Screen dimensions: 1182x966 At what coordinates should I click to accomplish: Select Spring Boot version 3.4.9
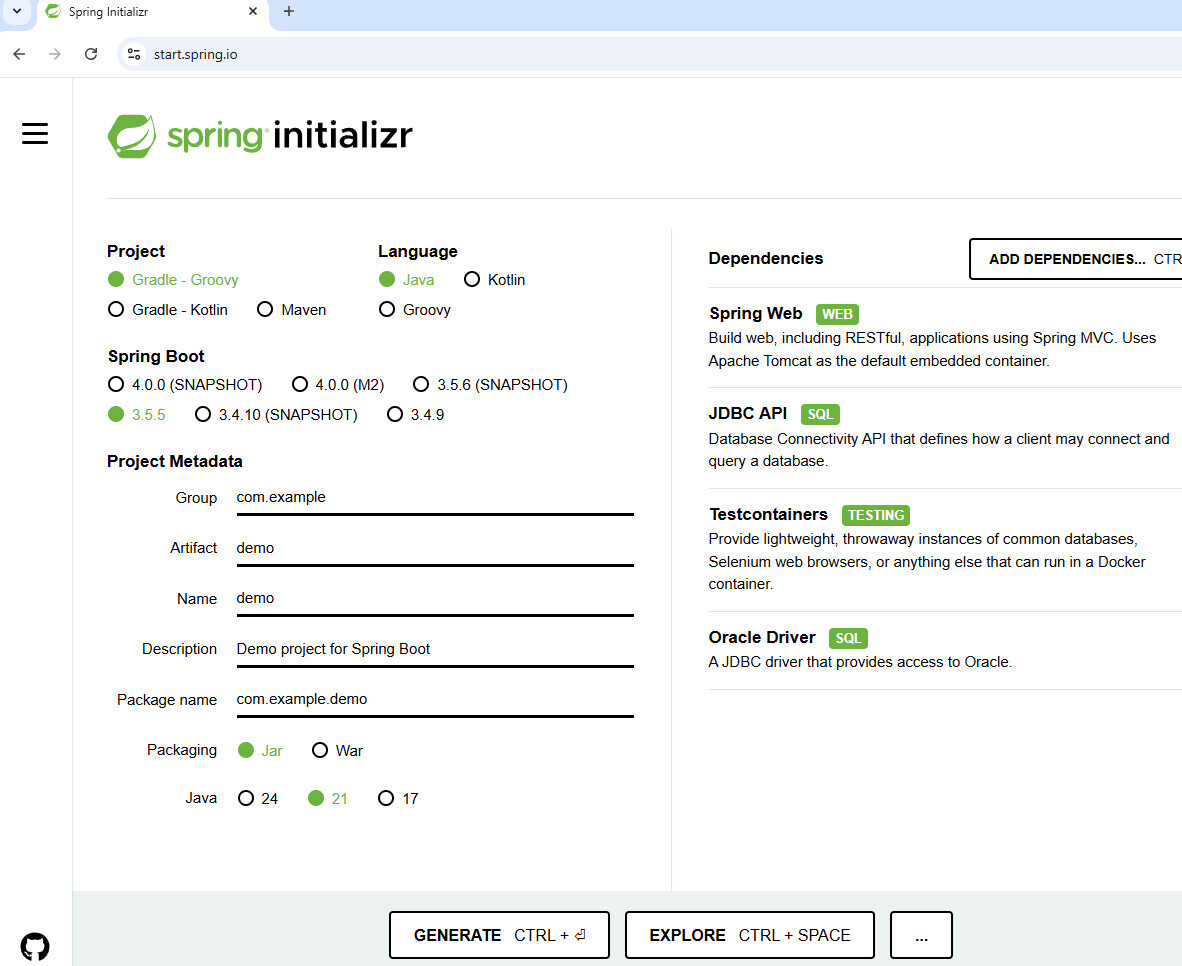(x=416, y=415)
